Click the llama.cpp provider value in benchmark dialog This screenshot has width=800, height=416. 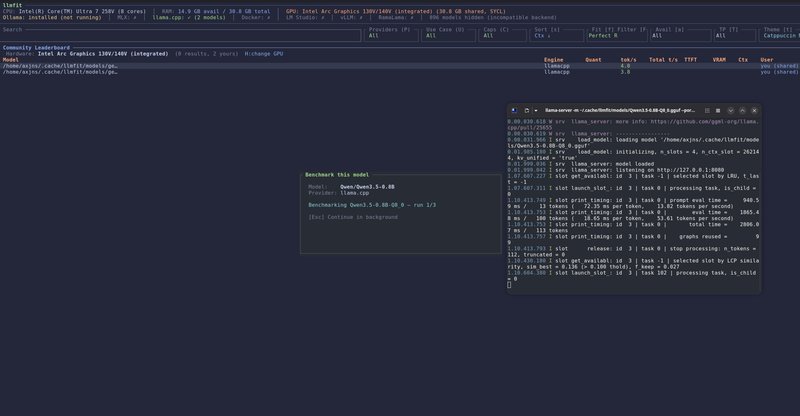pos(355,193)
